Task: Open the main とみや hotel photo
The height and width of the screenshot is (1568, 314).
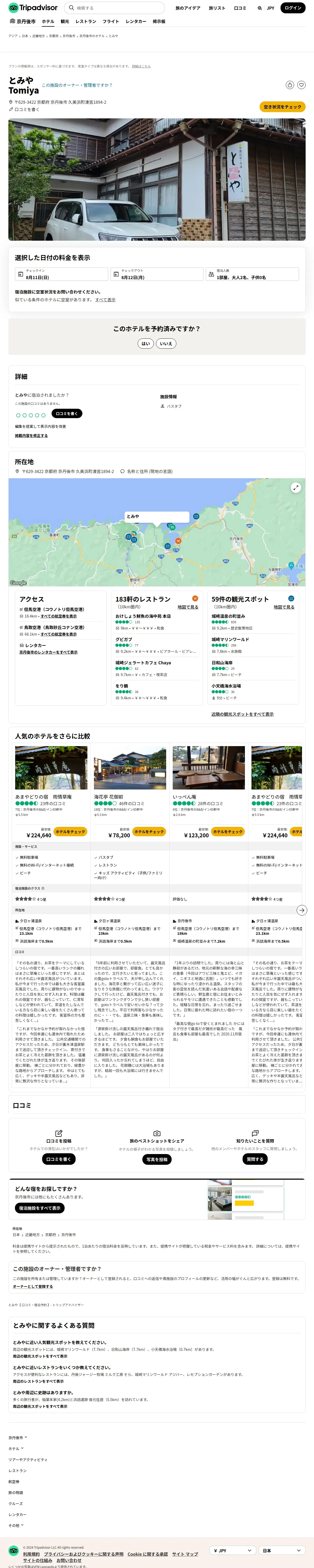Action: click(x=157, y=180)
